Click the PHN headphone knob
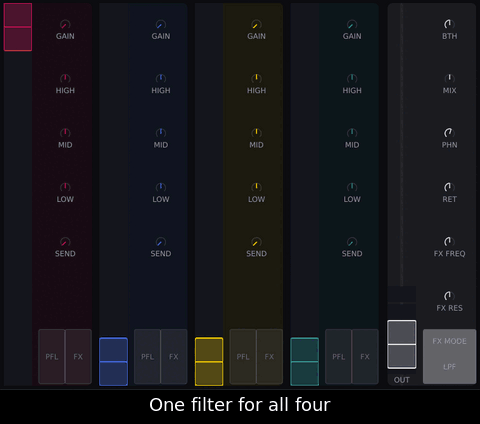The width and height of the screenshot is (480, 424). click(449, 133)
